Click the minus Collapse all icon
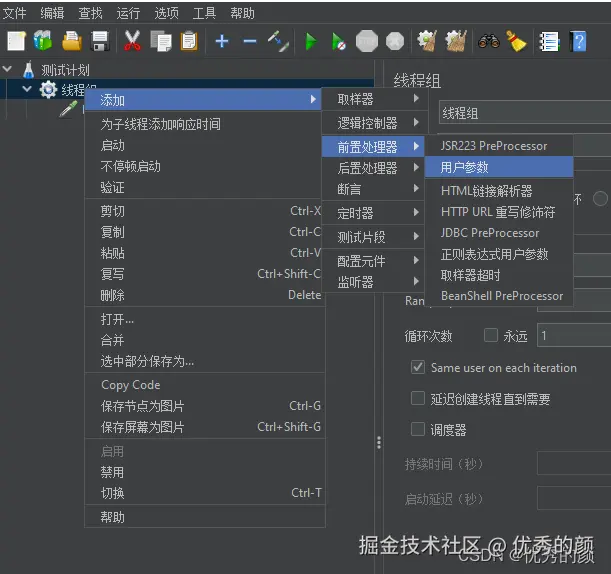 pos(250,41)
